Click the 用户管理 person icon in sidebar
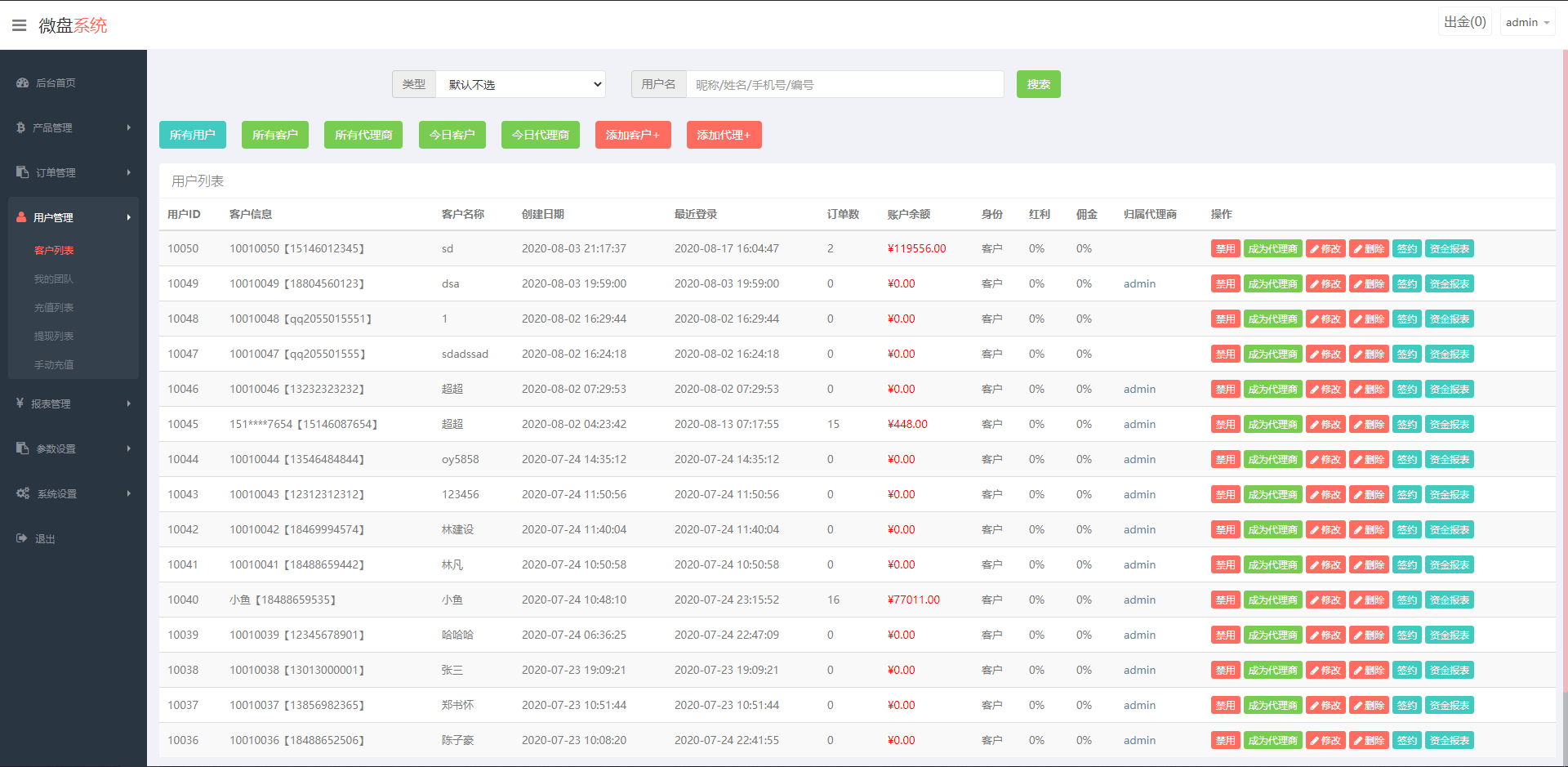 pos(20,217)
